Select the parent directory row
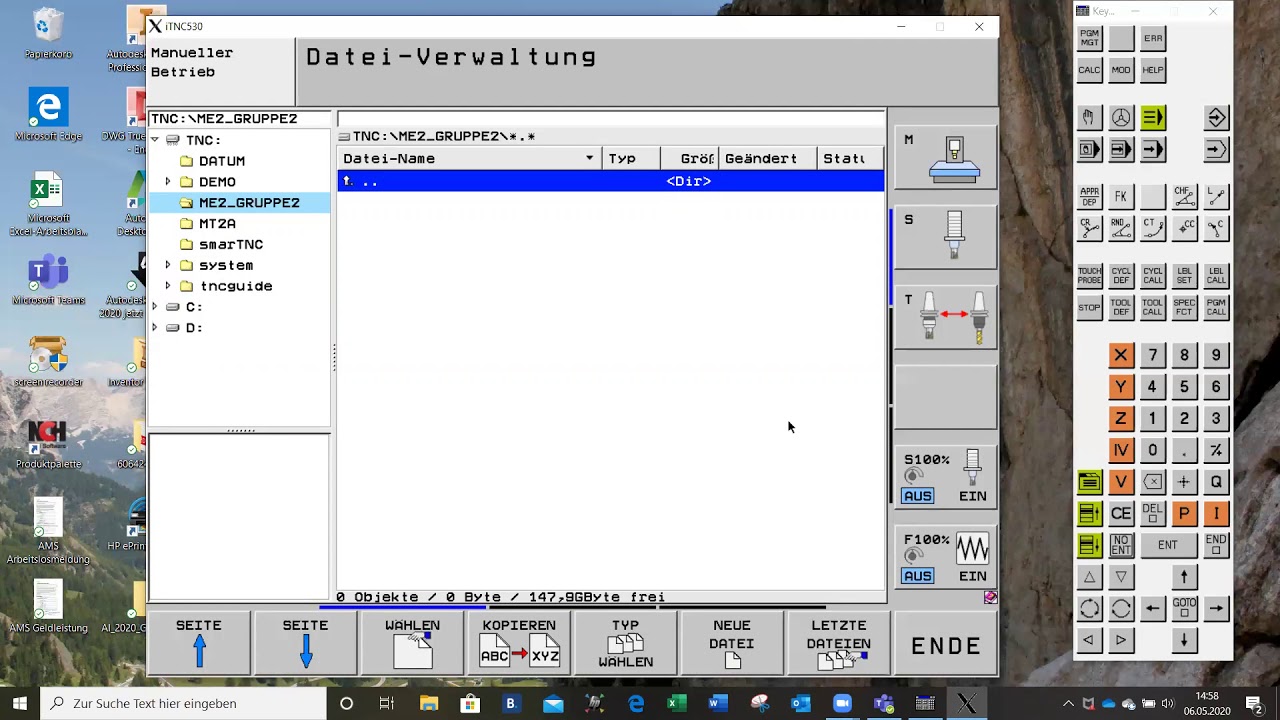 610,181
